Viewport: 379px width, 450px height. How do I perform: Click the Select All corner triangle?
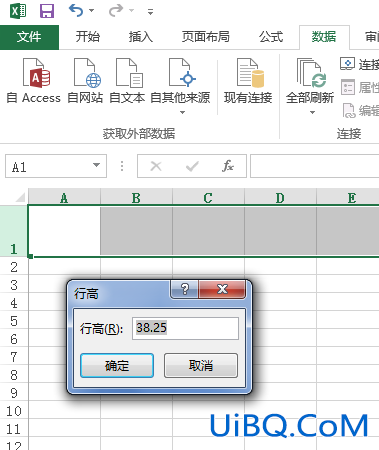(x=20, y=197)
